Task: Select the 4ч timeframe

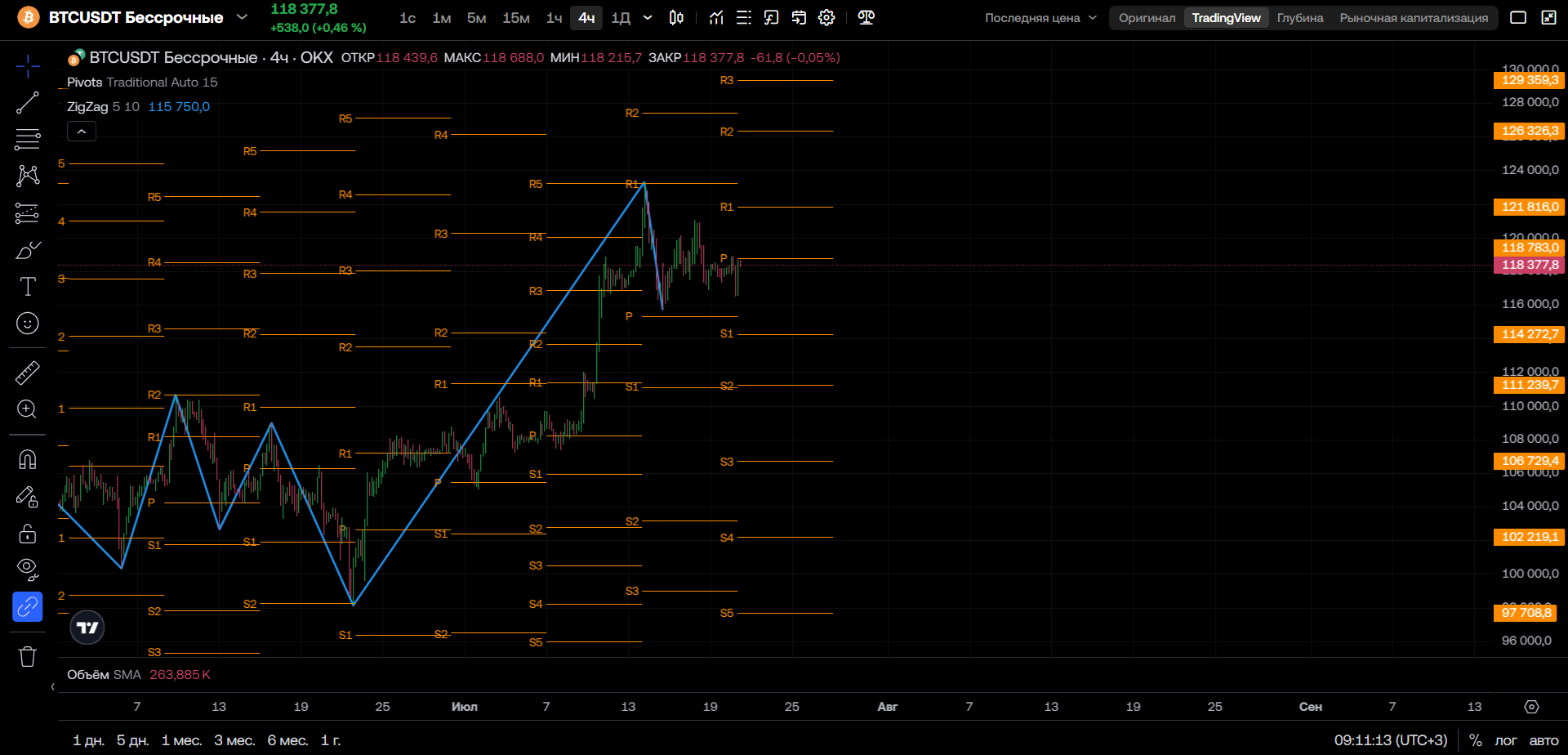Action: pos(586,17)
